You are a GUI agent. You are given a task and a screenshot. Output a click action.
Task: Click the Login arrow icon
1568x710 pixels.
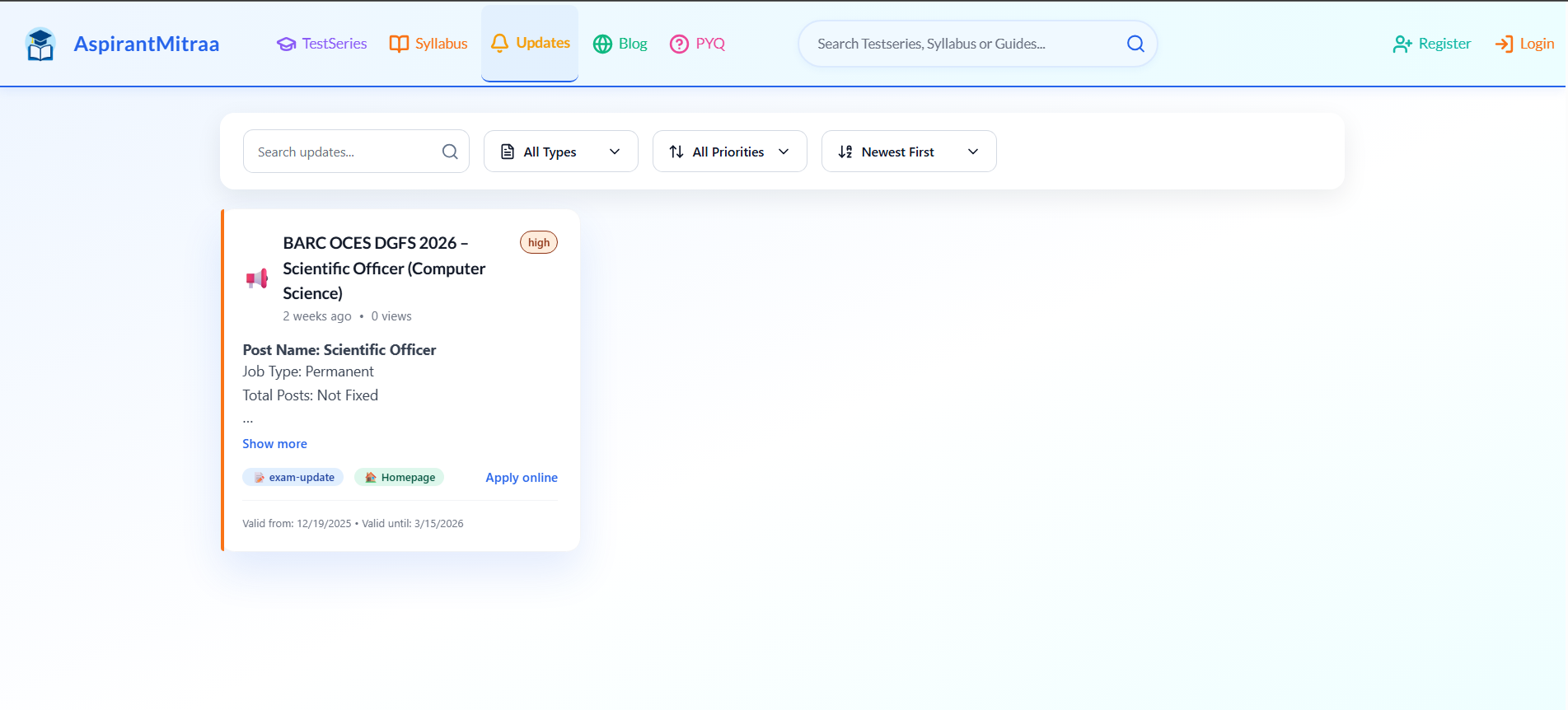[x=1504, y=44]
